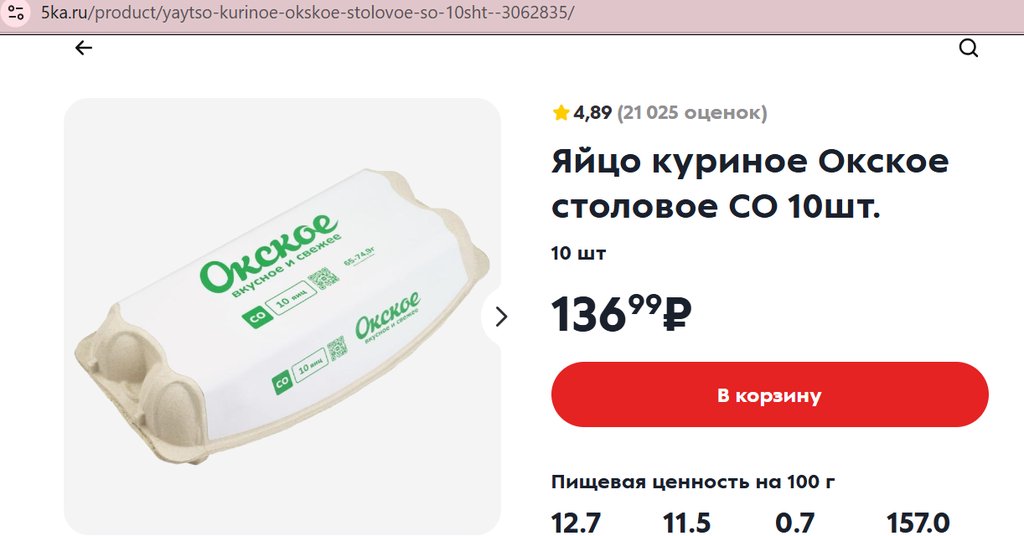Viewport: 1024px width, 536px height.
Task: Open the 21 025 оценок reviews link
Action: 692,113
